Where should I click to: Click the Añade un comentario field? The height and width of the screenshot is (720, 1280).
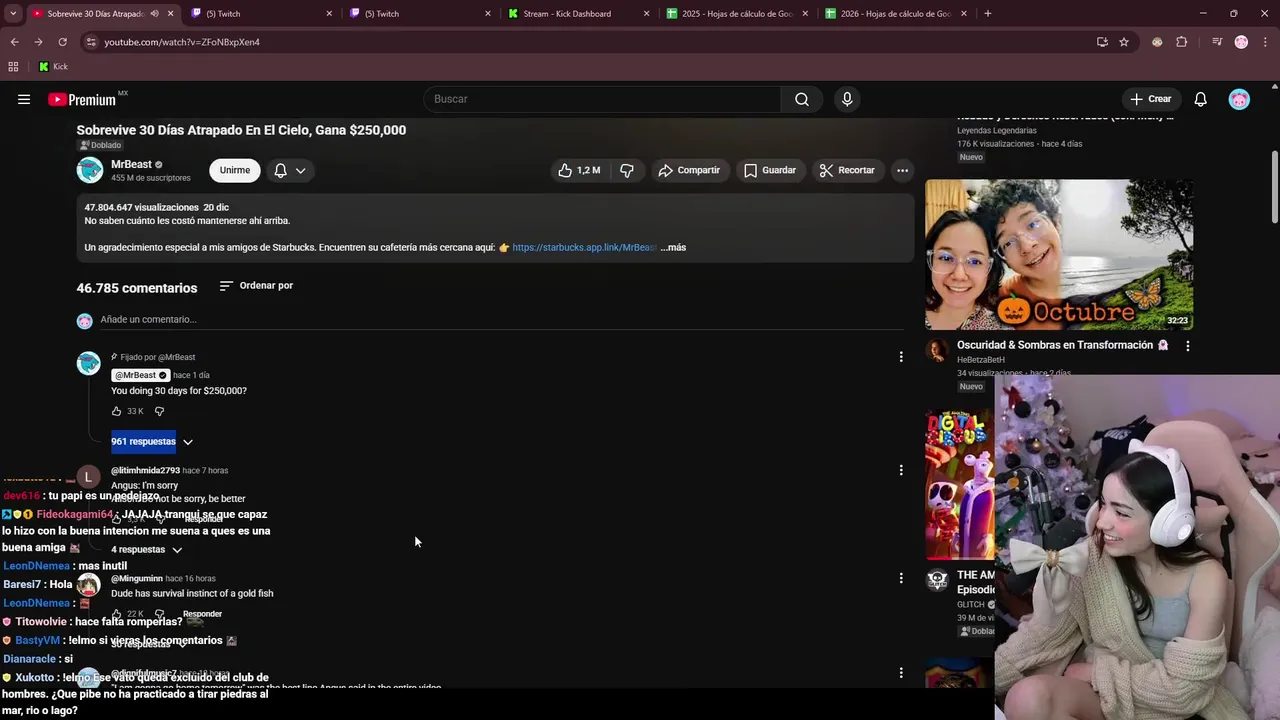500,320
